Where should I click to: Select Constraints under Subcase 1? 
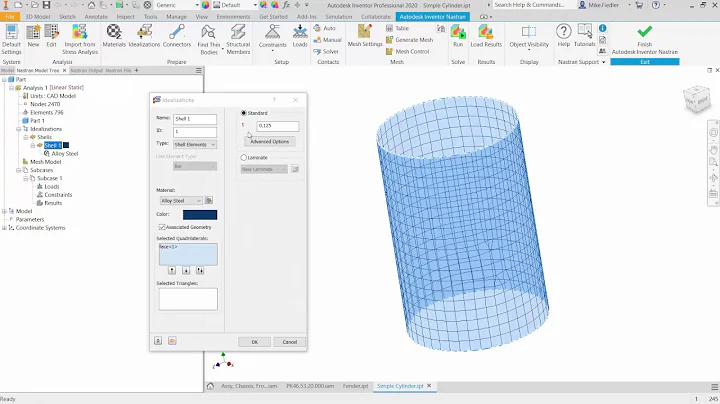tap(58, 195)
